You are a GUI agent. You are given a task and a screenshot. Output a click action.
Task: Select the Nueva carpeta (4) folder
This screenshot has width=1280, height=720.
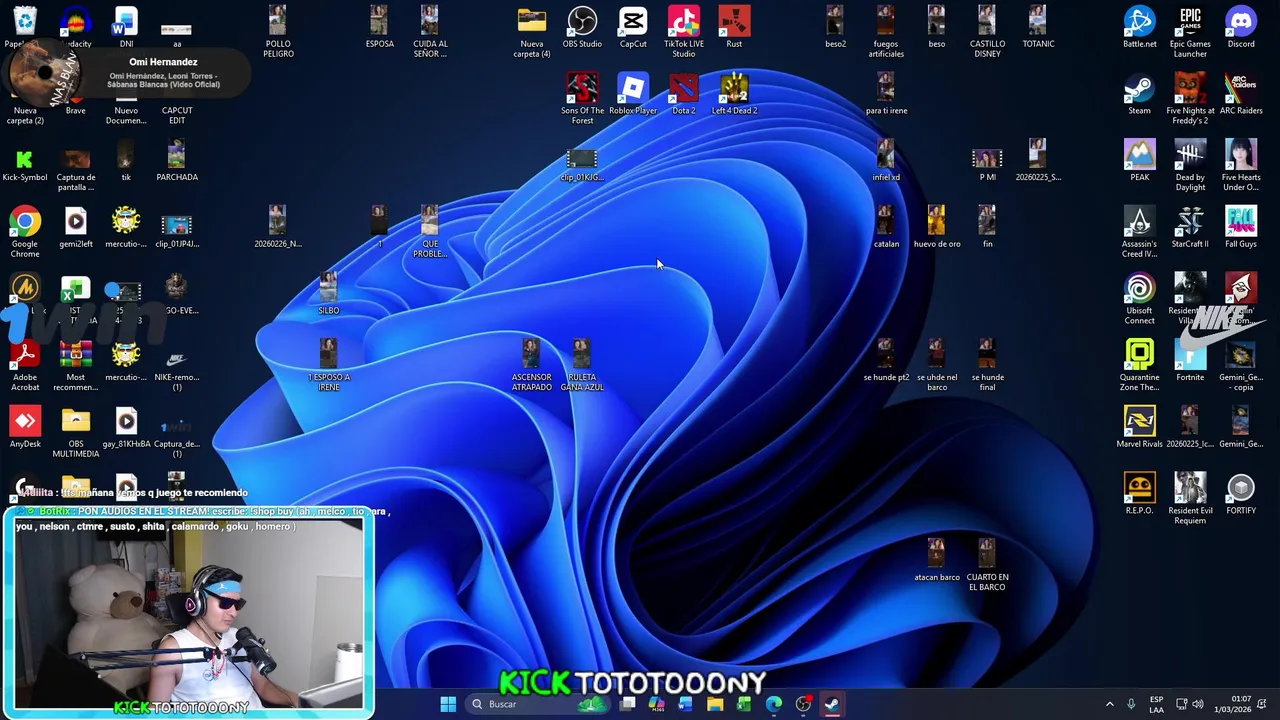(x=532, y=32)
